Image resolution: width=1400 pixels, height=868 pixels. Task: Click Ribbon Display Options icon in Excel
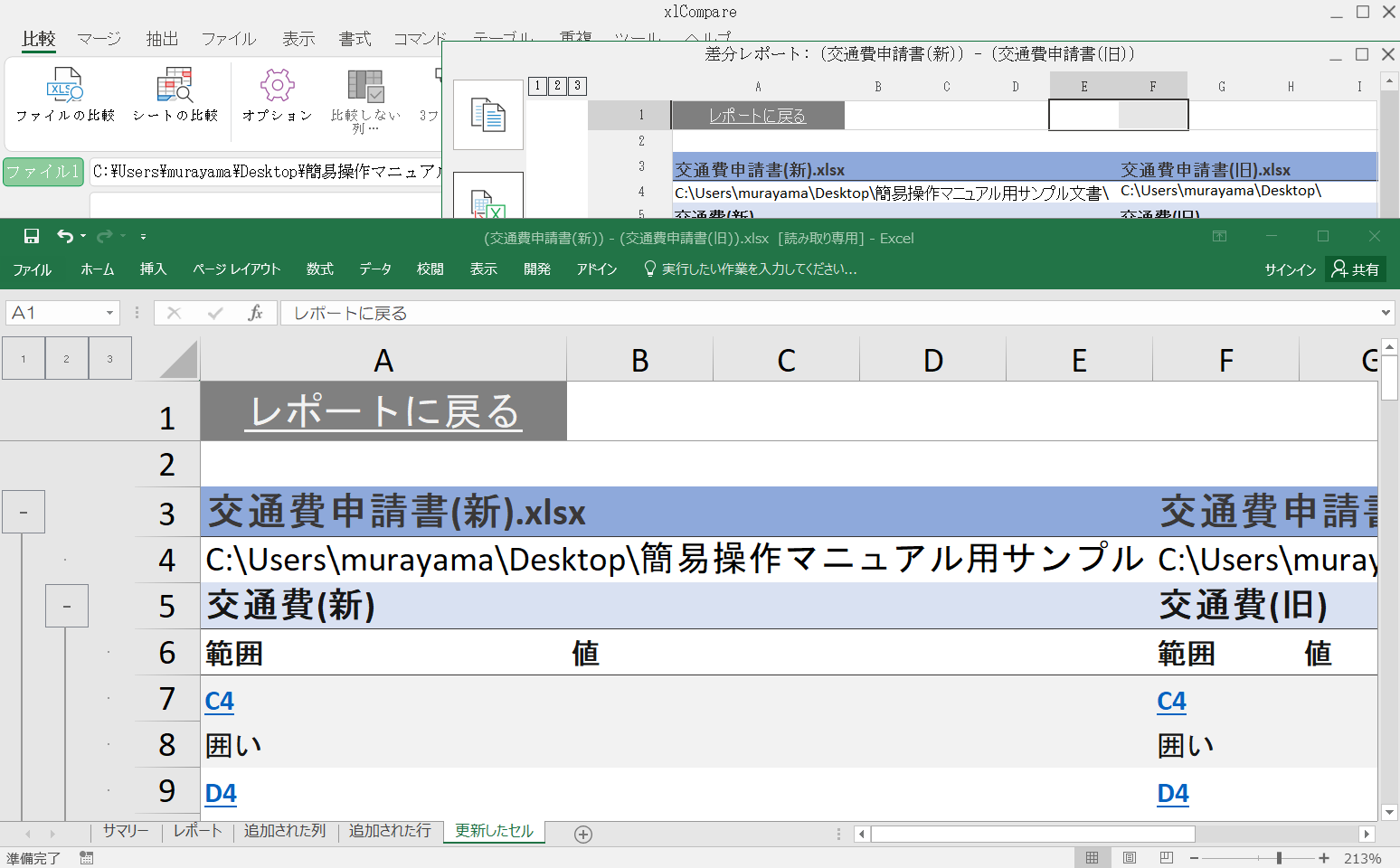pos(1219,236)
